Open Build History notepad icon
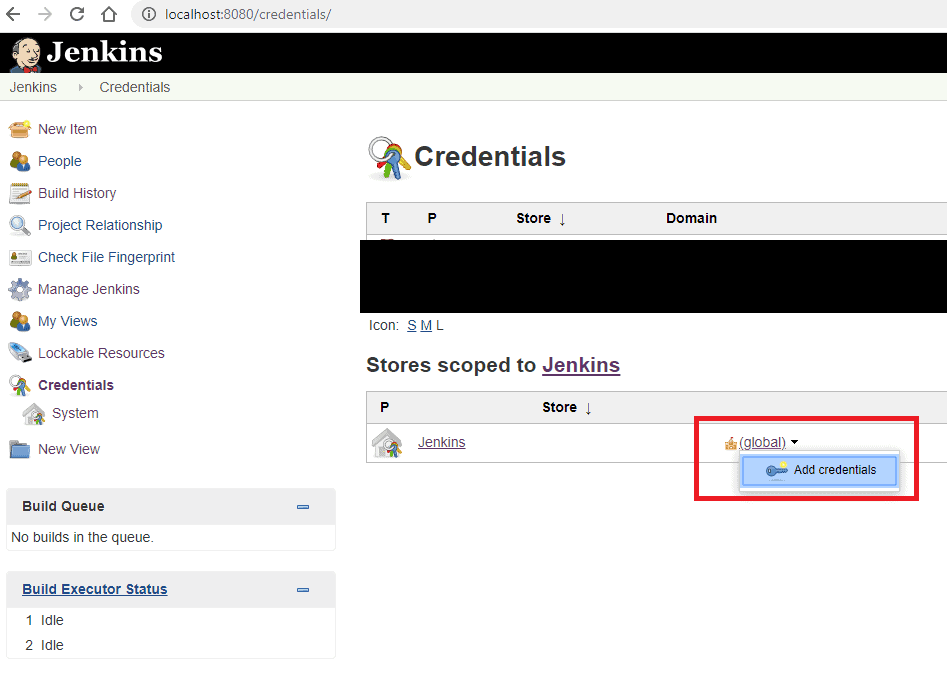Screen dimensions: 947x683 point(20,193)
